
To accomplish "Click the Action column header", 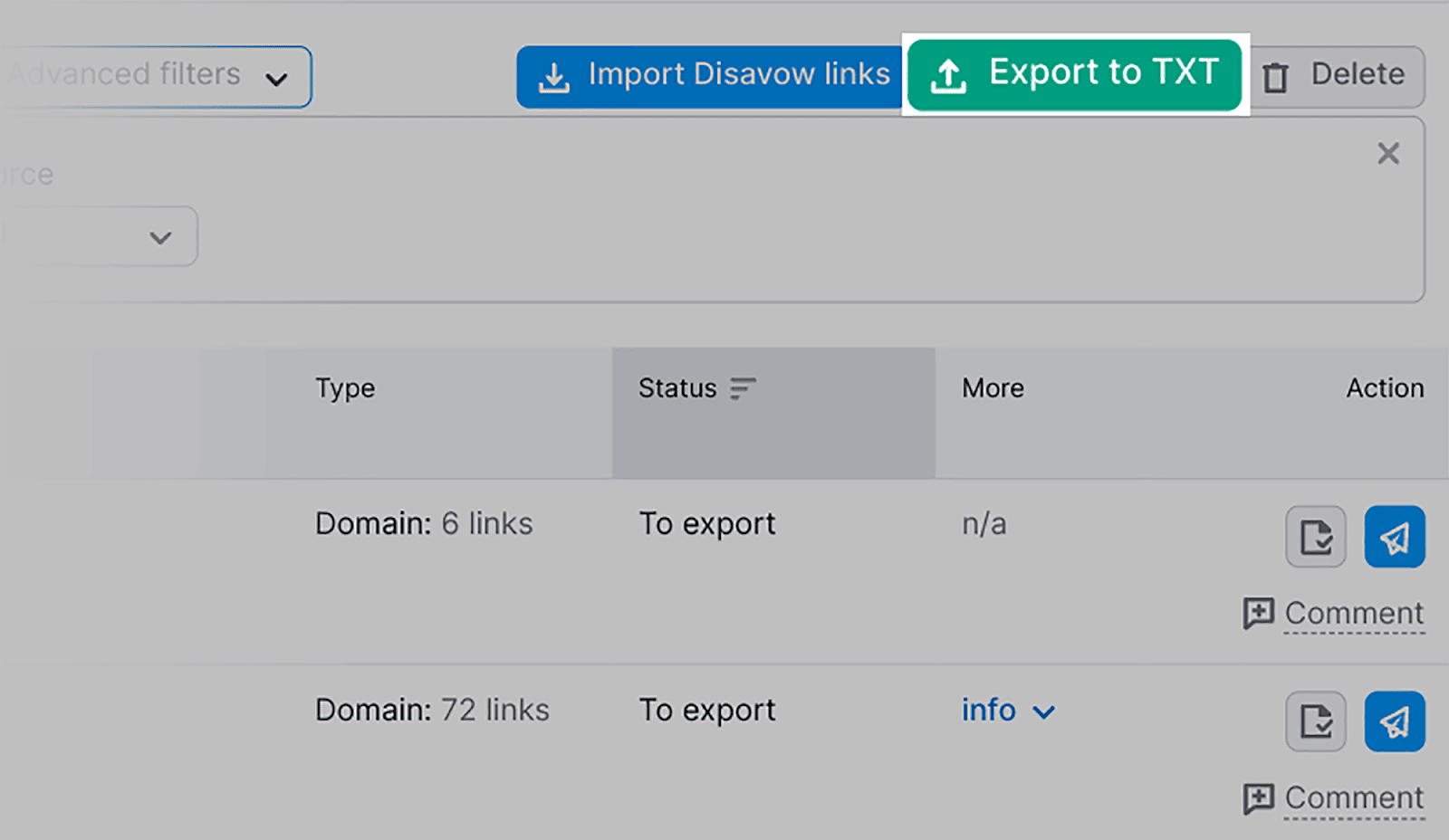I will click(x=1385, y=388).
